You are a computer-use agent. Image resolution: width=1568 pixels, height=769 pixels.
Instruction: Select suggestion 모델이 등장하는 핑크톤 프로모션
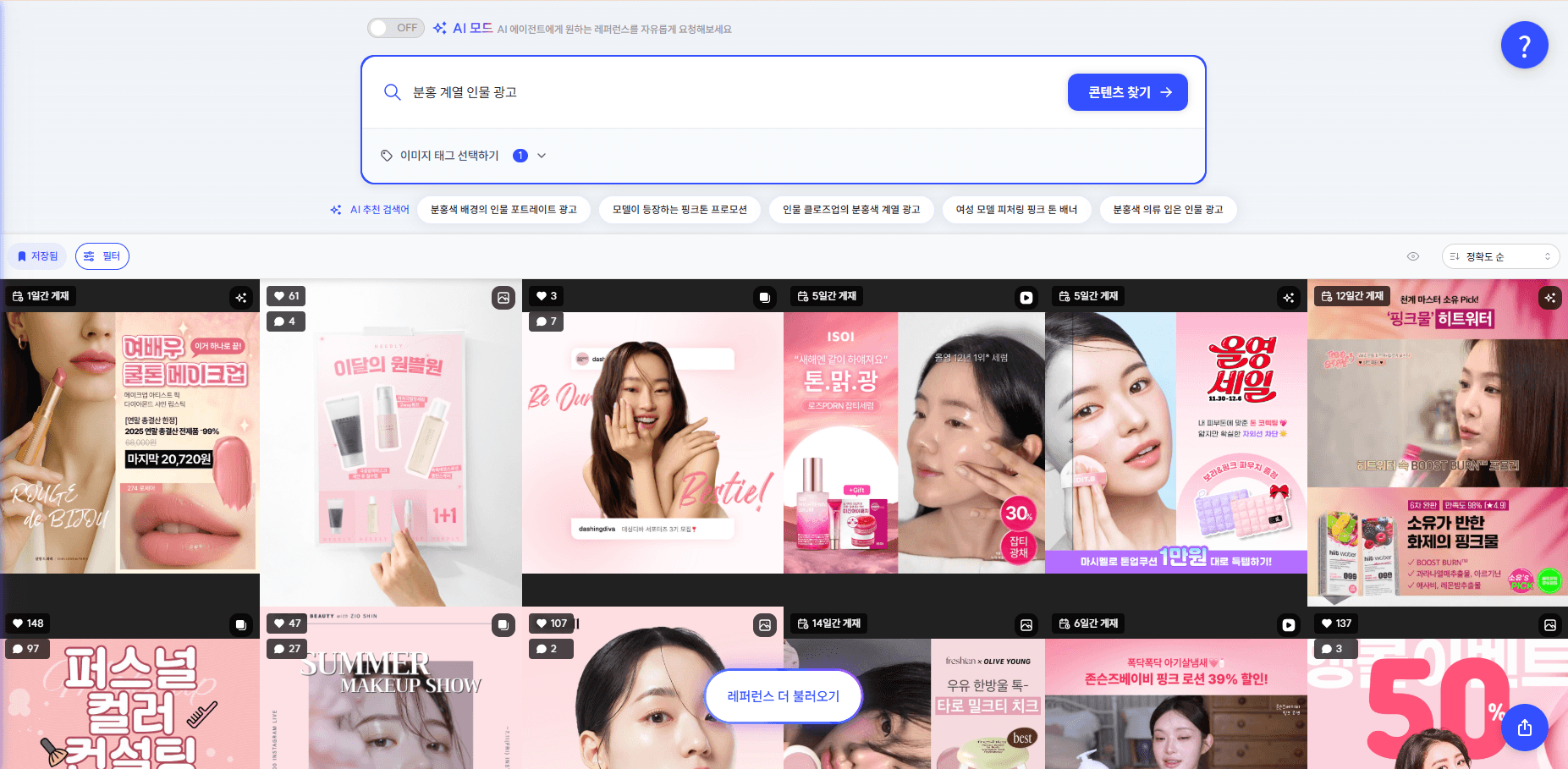[679, 210]
